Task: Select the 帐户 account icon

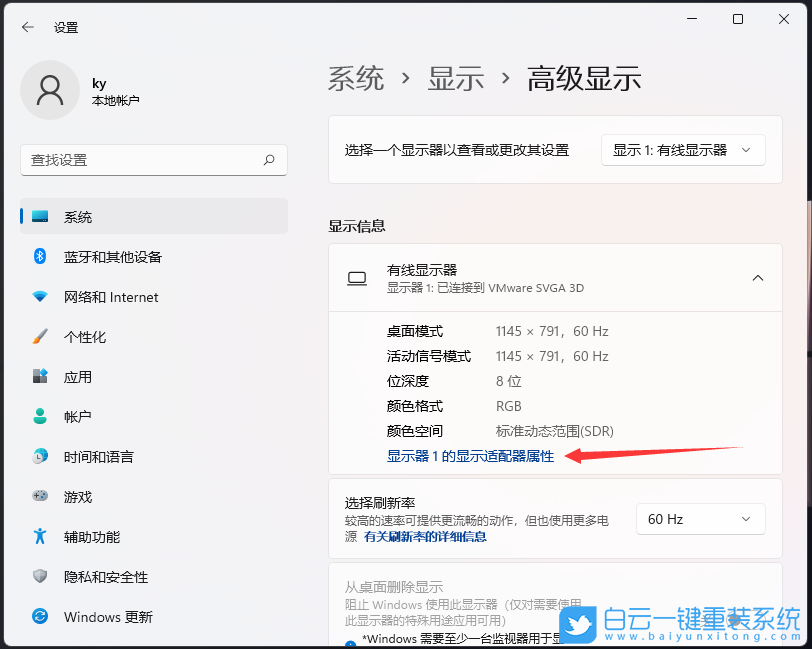Action: pos(40,417)
